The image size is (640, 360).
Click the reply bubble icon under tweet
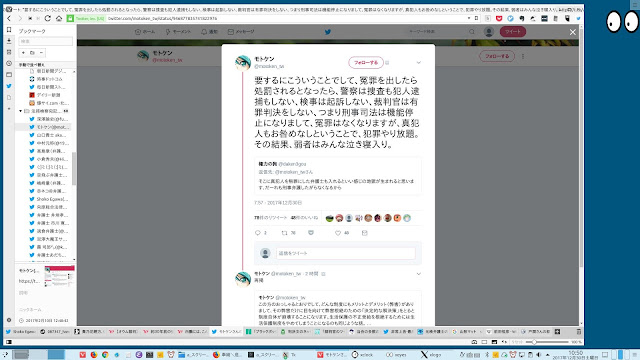point(258,233)
